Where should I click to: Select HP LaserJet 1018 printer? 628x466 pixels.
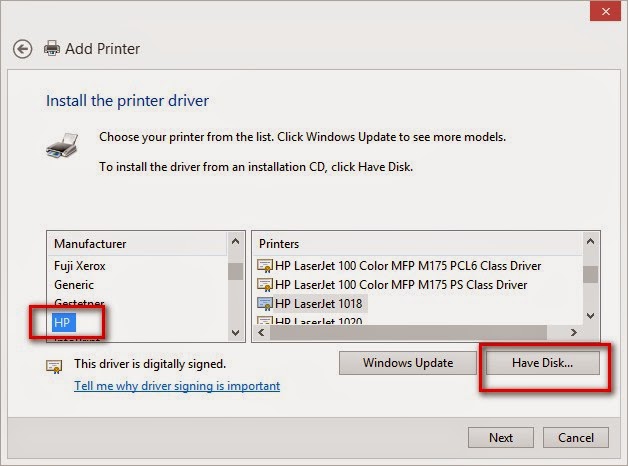319,304
